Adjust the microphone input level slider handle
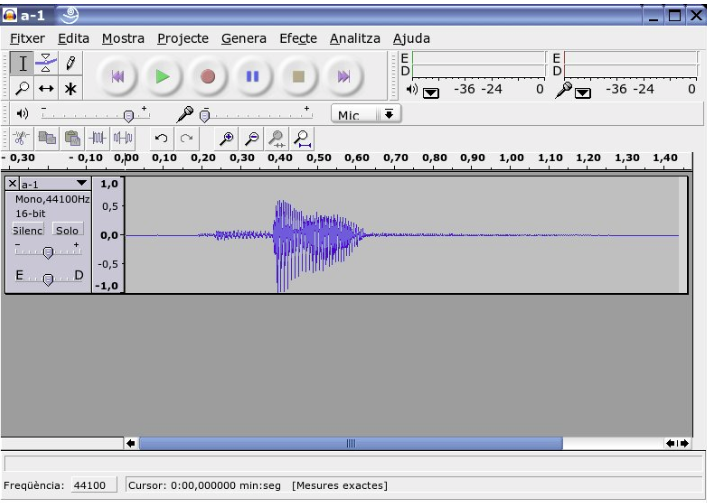The image size is (707, 503). point(205,116)
